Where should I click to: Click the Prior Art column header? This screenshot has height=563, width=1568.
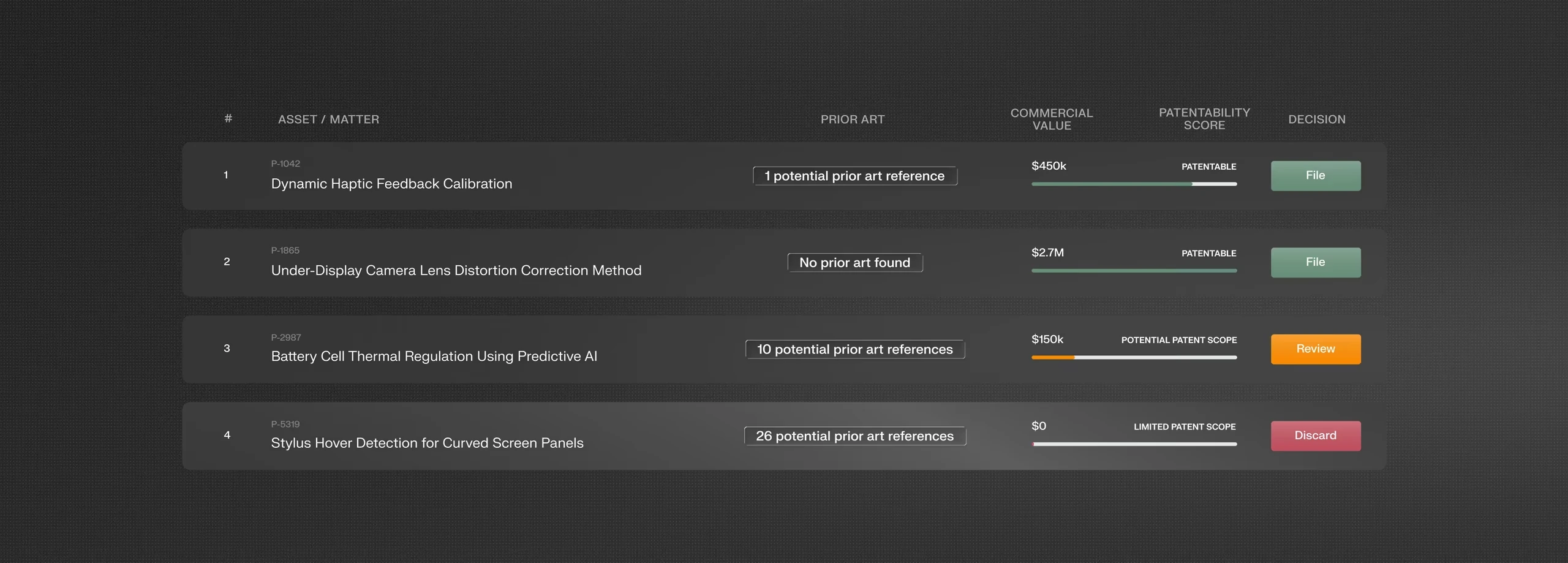click(853, 119)
